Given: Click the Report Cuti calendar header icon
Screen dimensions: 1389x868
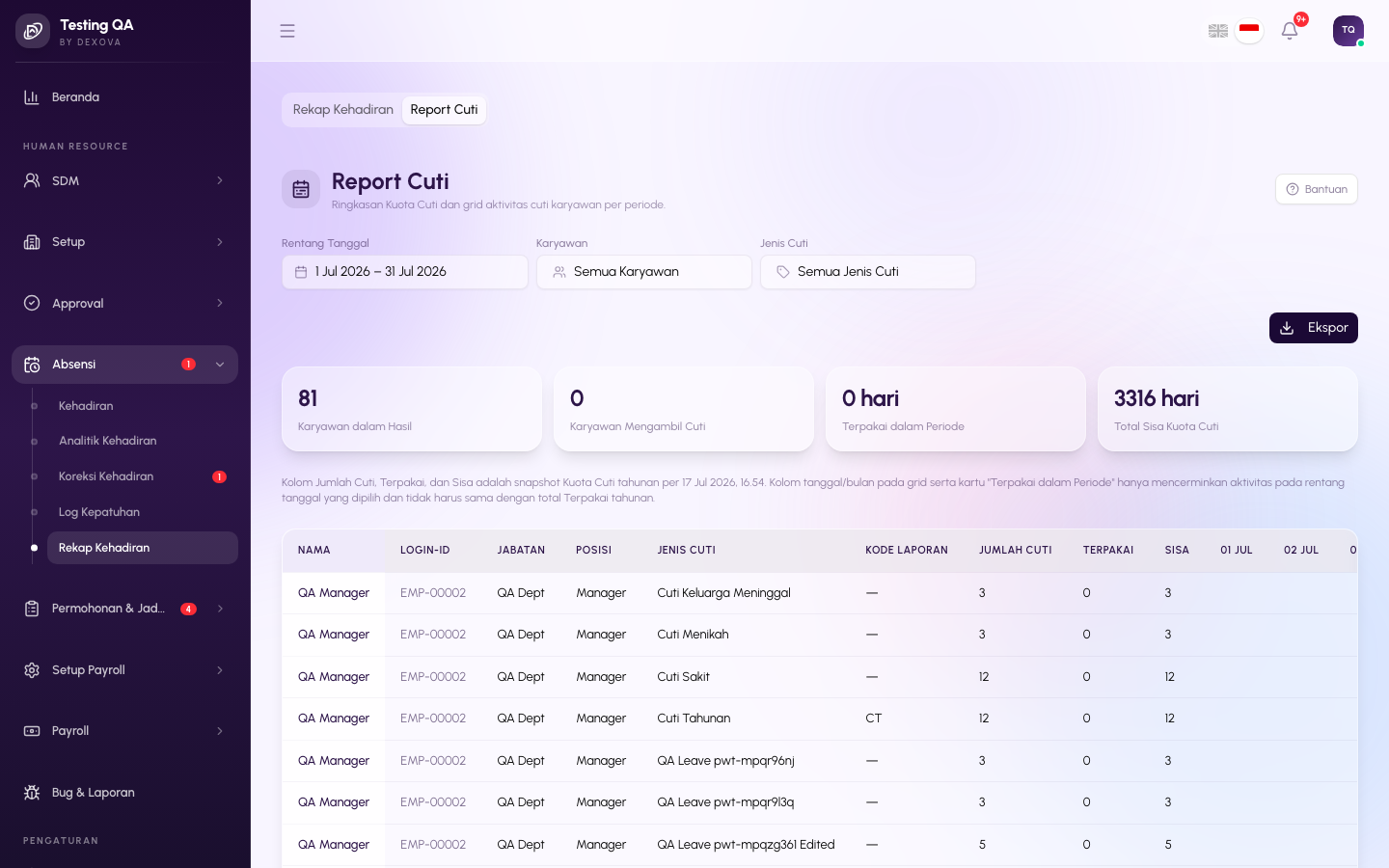Looking at the screenshot, I should (x=301, y=189).
